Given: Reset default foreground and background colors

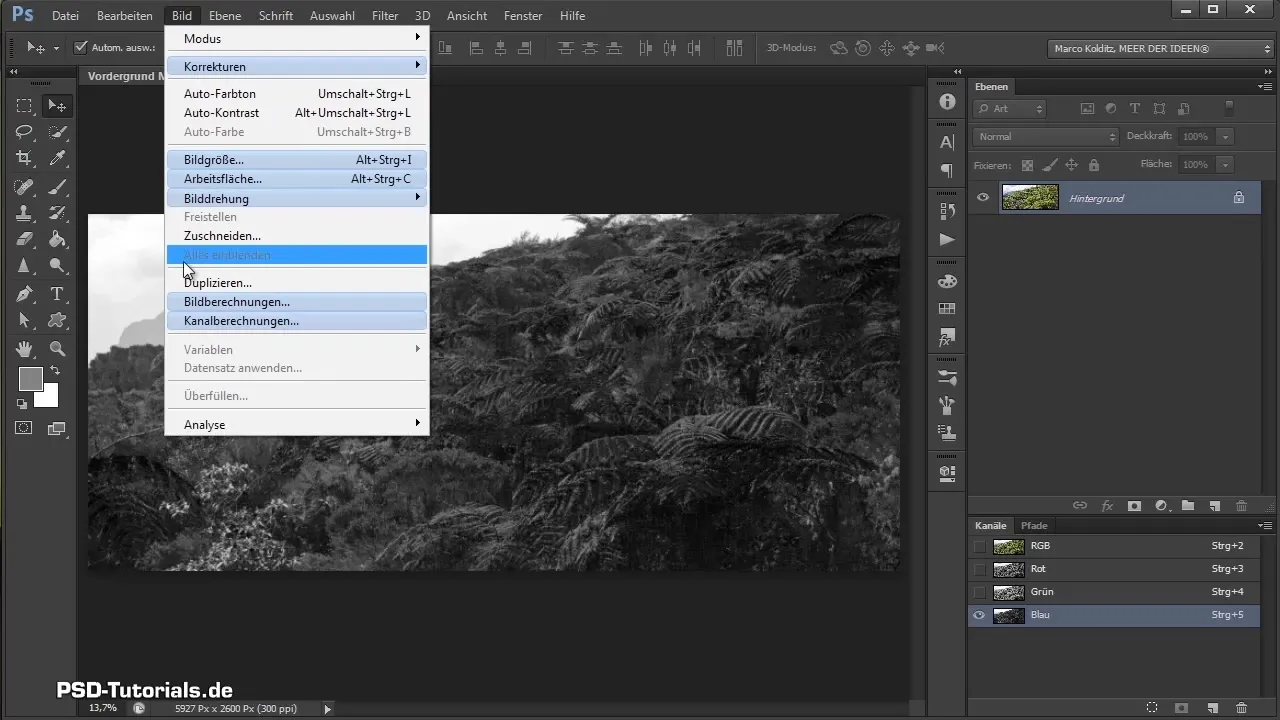Looking at the screenshot, I should pyautogui.click(x=22, y=404).
